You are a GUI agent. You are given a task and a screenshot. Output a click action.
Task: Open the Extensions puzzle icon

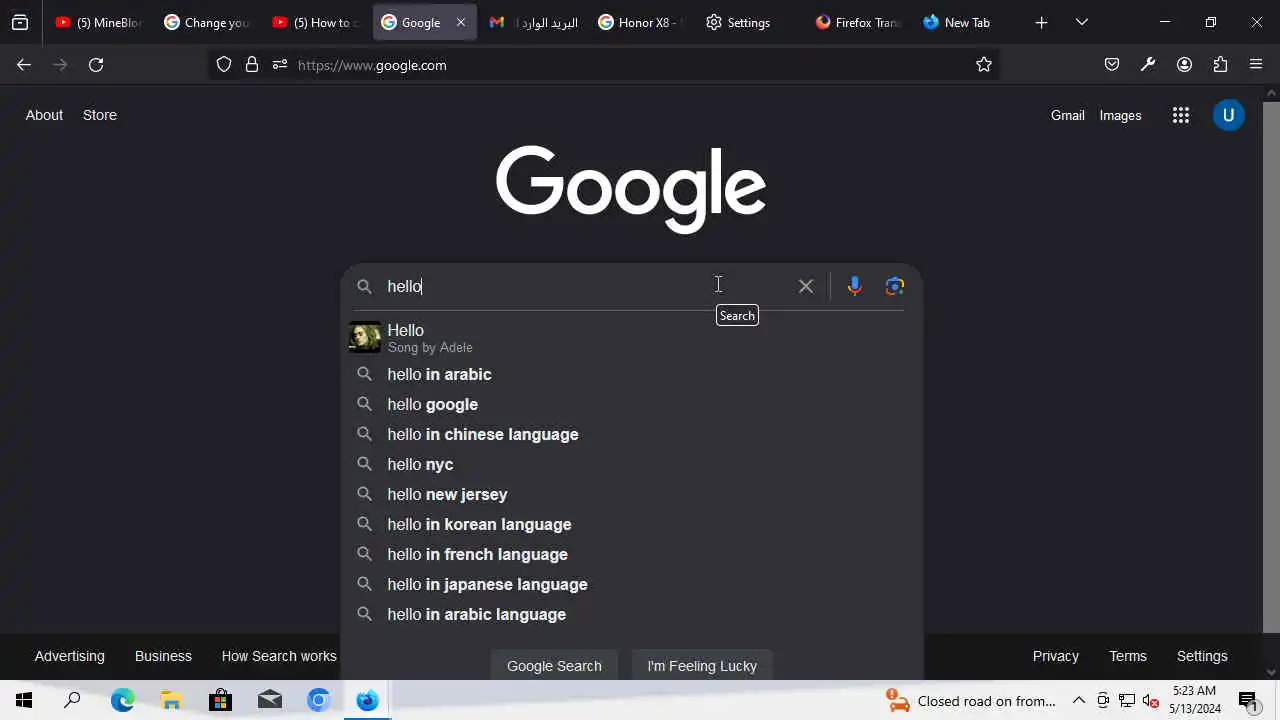(x=1220, y=65)
